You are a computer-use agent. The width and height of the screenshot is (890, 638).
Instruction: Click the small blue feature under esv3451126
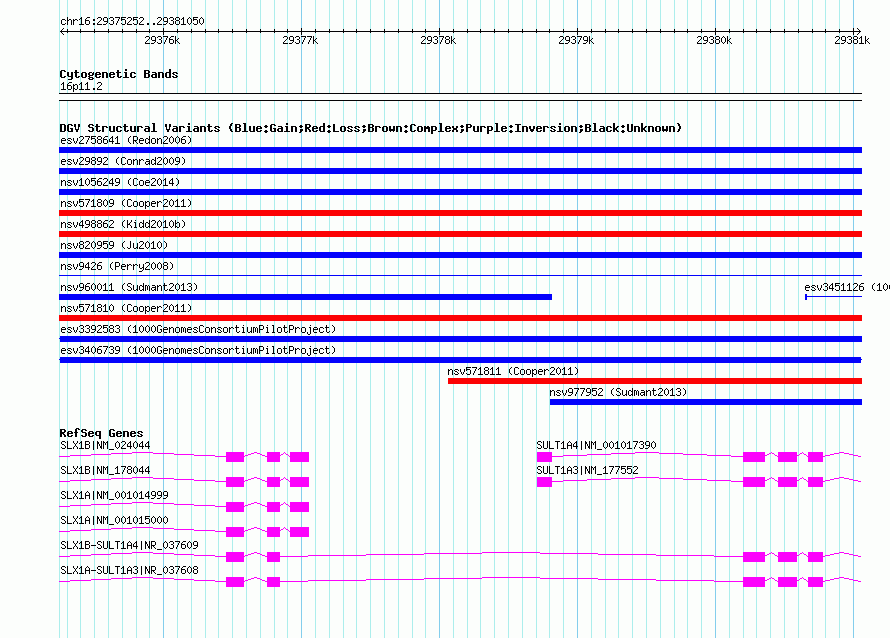click(x=833, y=297)
